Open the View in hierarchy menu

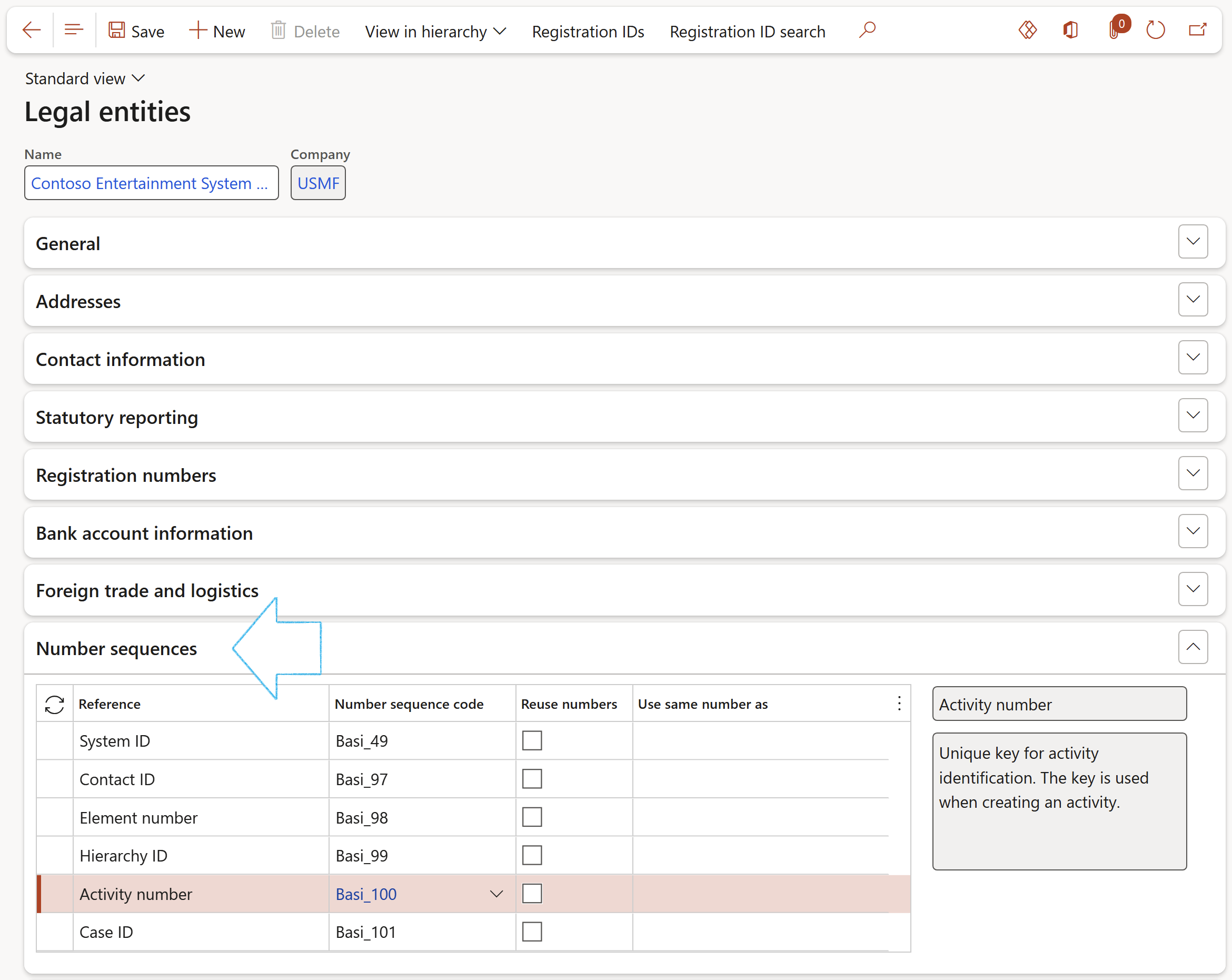pyautogui.click(x=435, y=32)
